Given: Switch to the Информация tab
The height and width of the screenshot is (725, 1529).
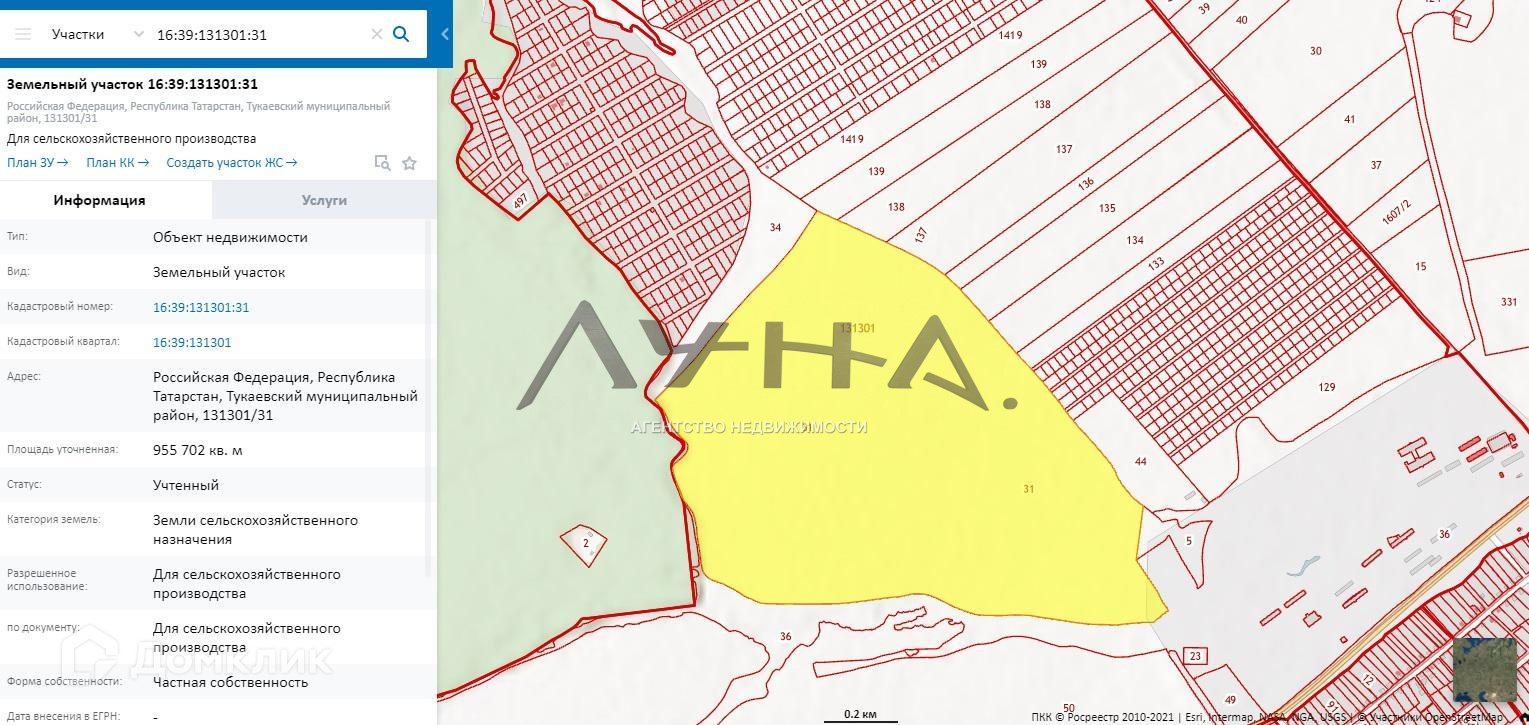Looking at the screenshot, I should 100,200.
